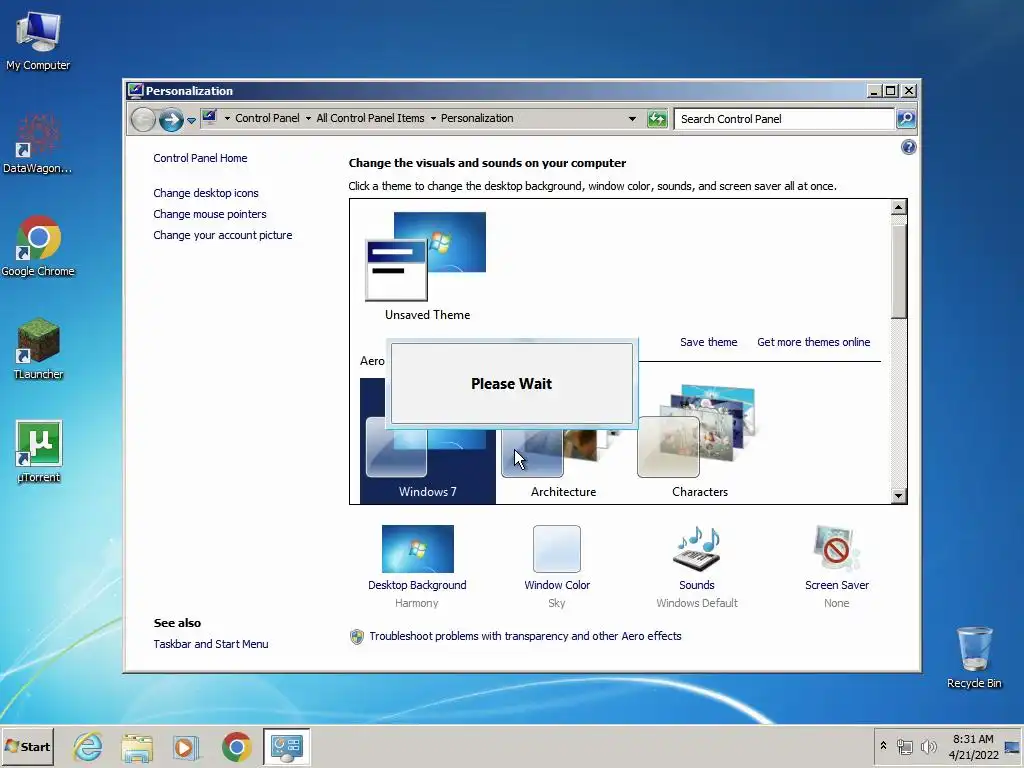Open Control Panel Home link
The height and width of the screenshot is (768, 1024).
200,158
